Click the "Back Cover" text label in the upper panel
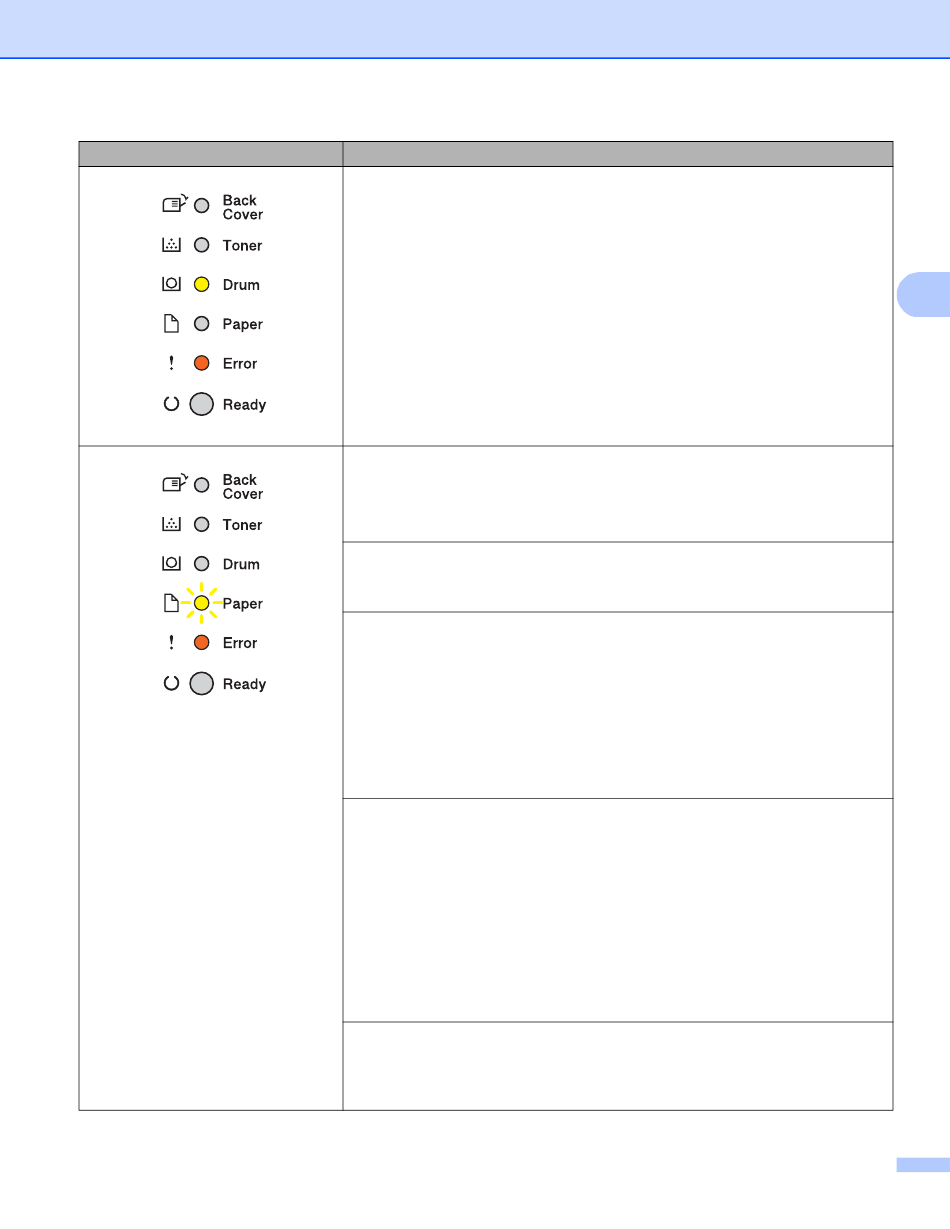This screenshot has width=950, height=1229. (x=242, y=207)
